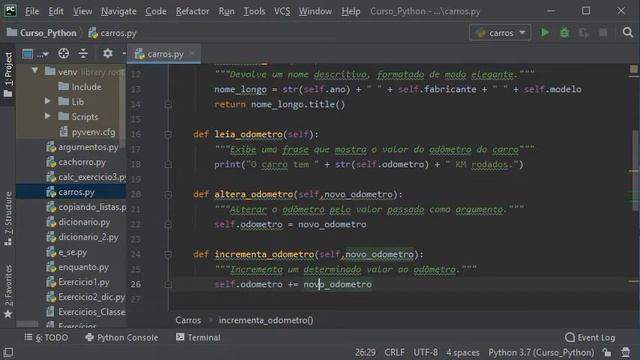Open dicionario_2.py in project tree
This screenshot has width=640, height=360.
point(82,237)
